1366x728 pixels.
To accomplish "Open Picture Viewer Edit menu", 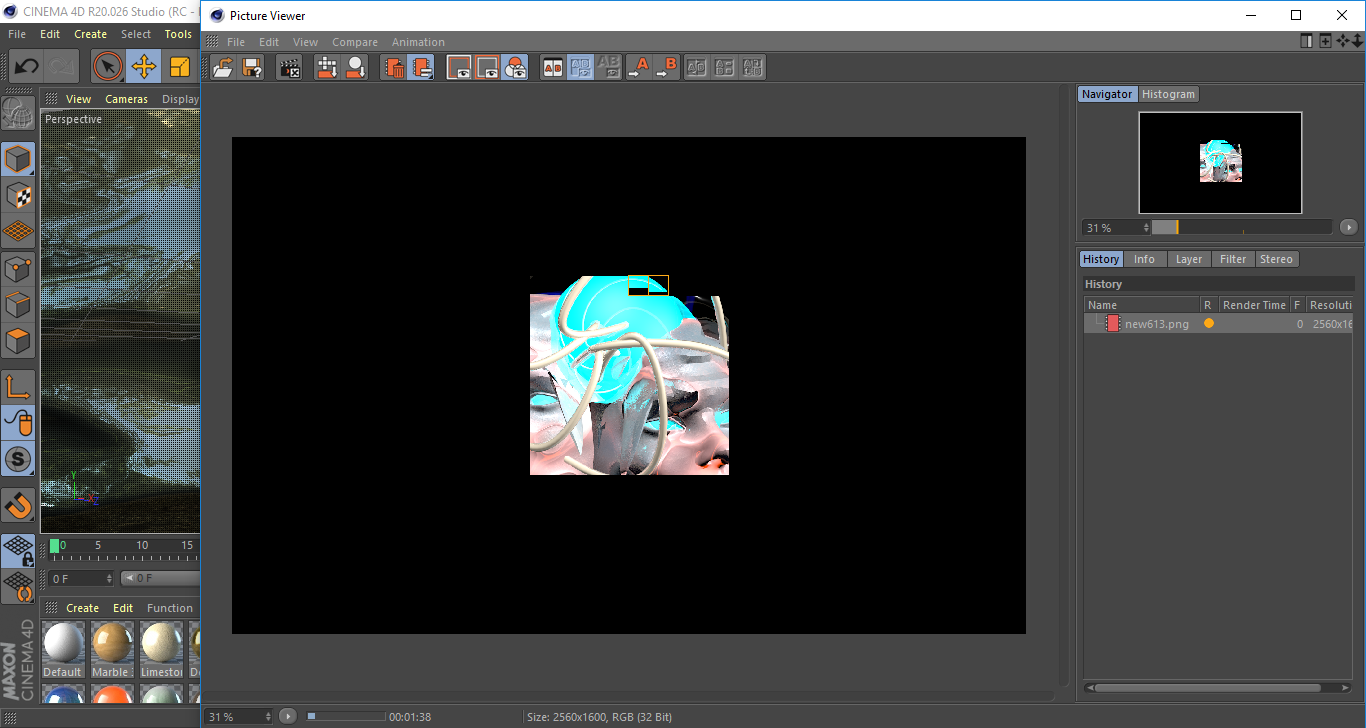I will click(x=269, y=42).
